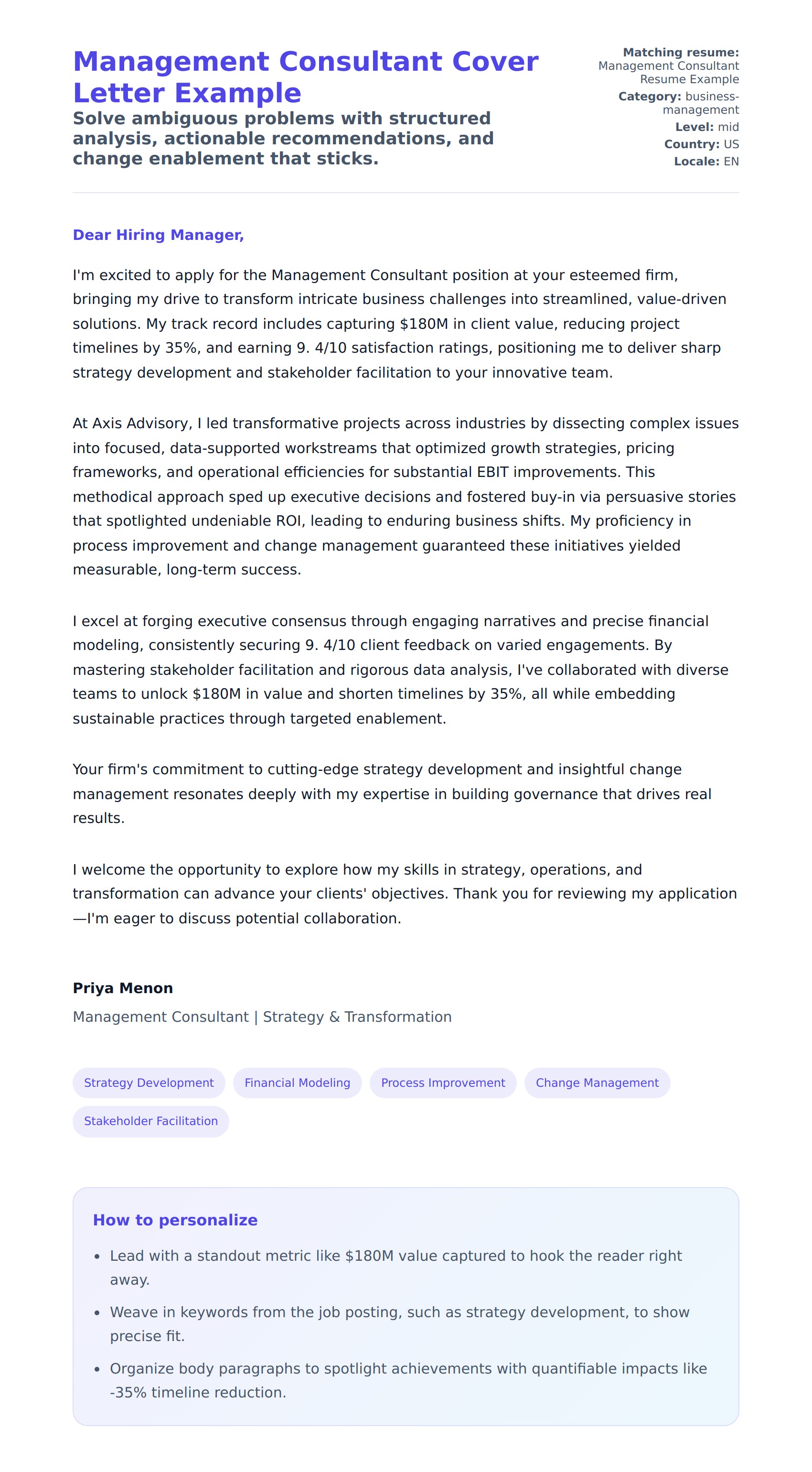Click the Locale: EN metadata entry
Image resolution: width=812 pixels, height=1472 pixels.
(706, 161)
